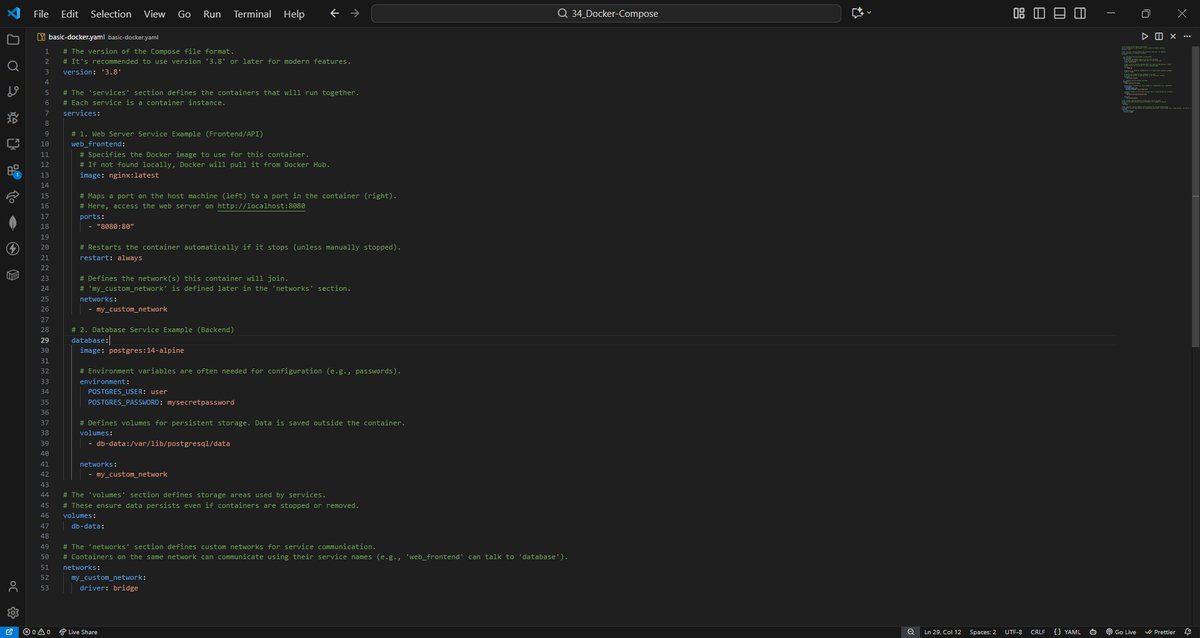Open the Source Control view

13,91
